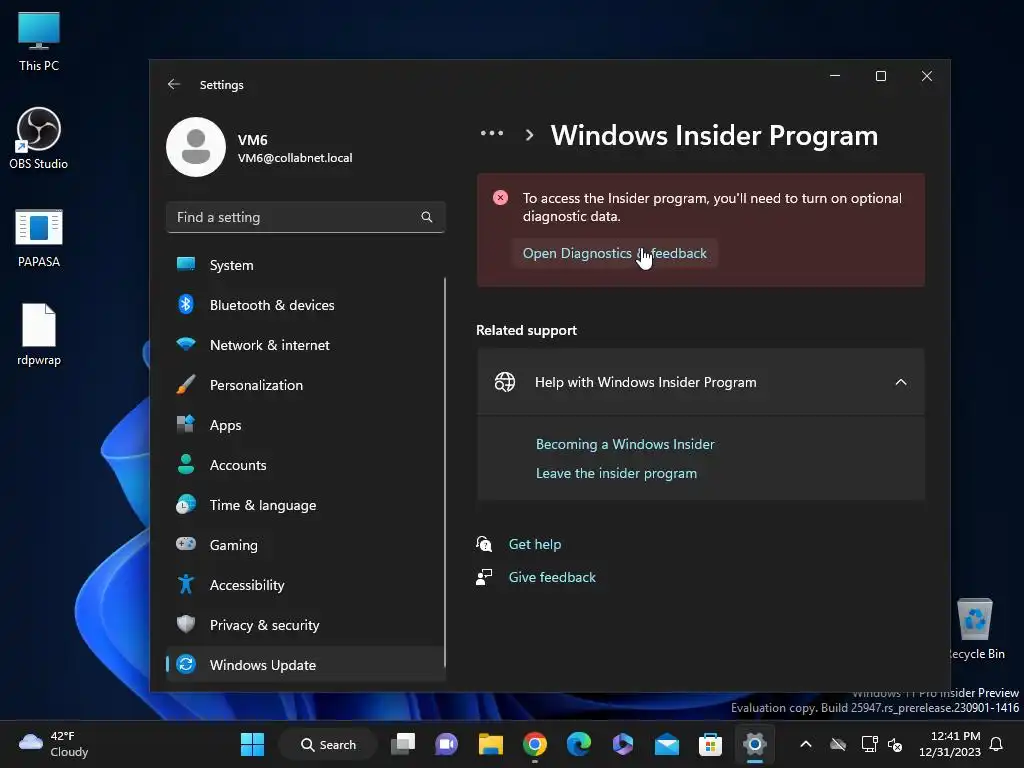1024x768 pixels.
Task: Open Network & internet settings
Action: [x=306, y=345]
